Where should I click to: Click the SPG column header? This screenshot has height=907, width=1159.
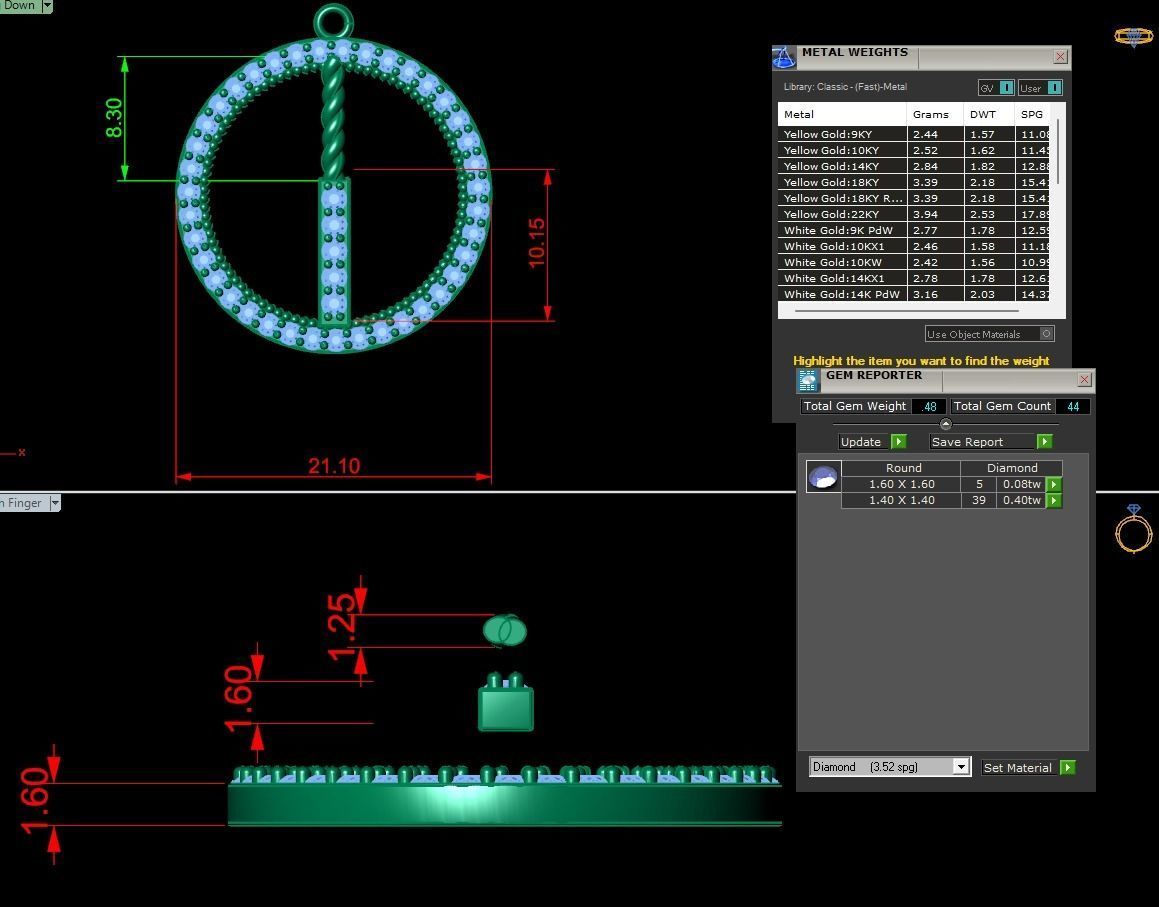point(1033,115)
